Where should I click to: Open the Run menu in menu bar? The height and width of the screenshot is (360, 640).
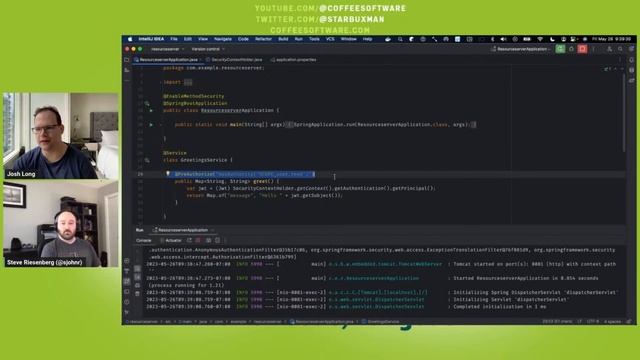[x=299, y=39]
